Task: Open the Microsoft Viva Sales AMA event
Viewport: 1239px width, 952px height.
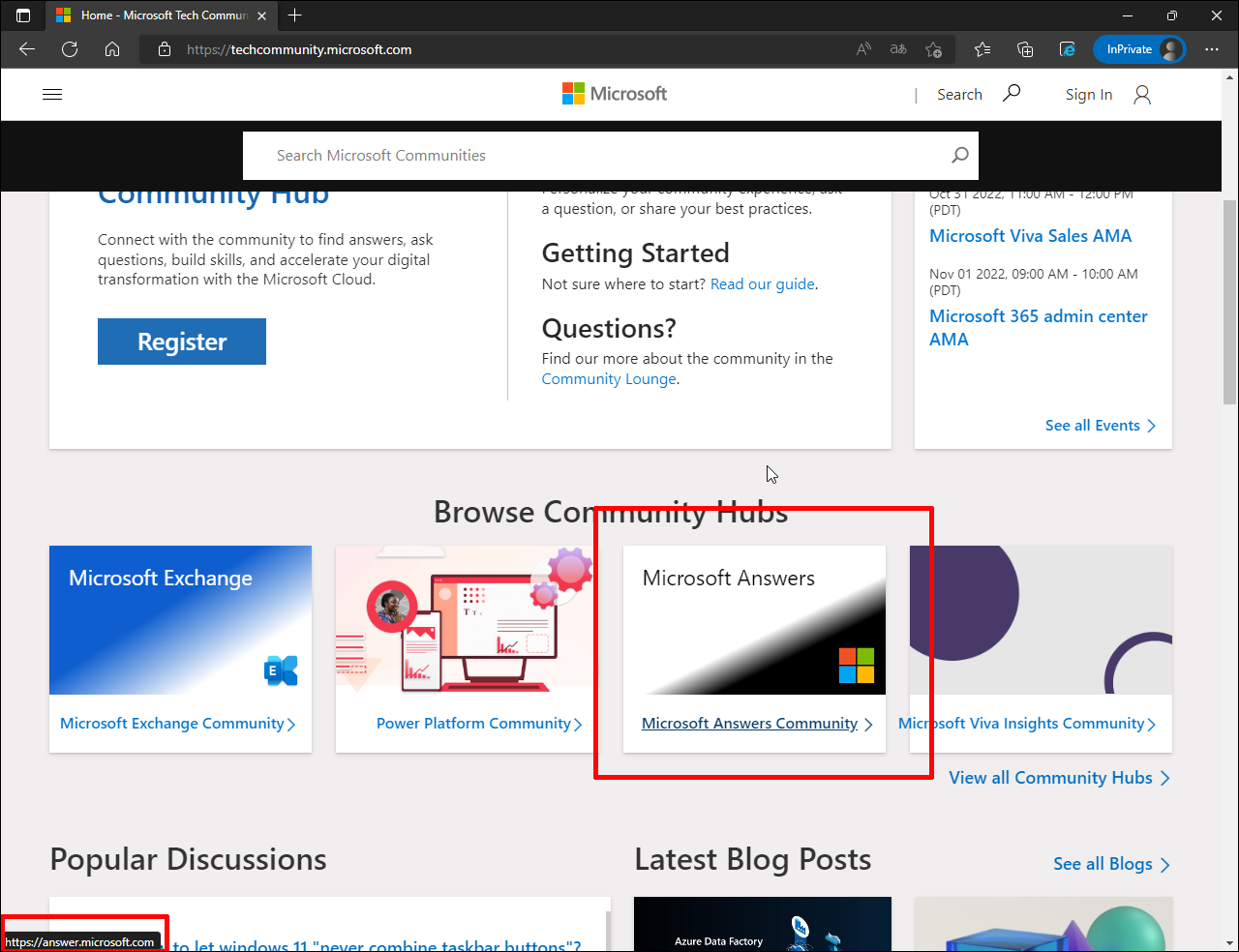Action: pos(1030,236)
